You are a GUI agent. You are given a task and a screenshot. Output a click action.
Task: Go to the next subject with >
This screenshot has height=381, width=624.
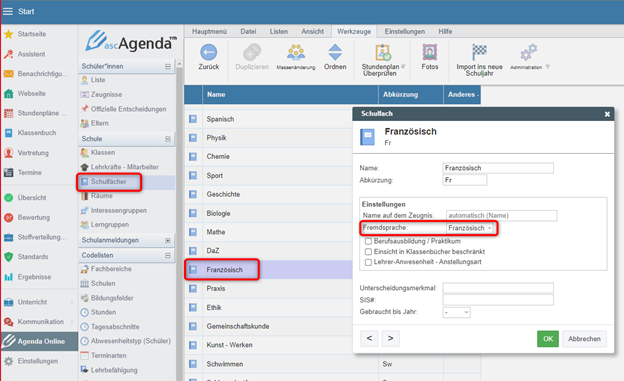click(x=390, y=338)
